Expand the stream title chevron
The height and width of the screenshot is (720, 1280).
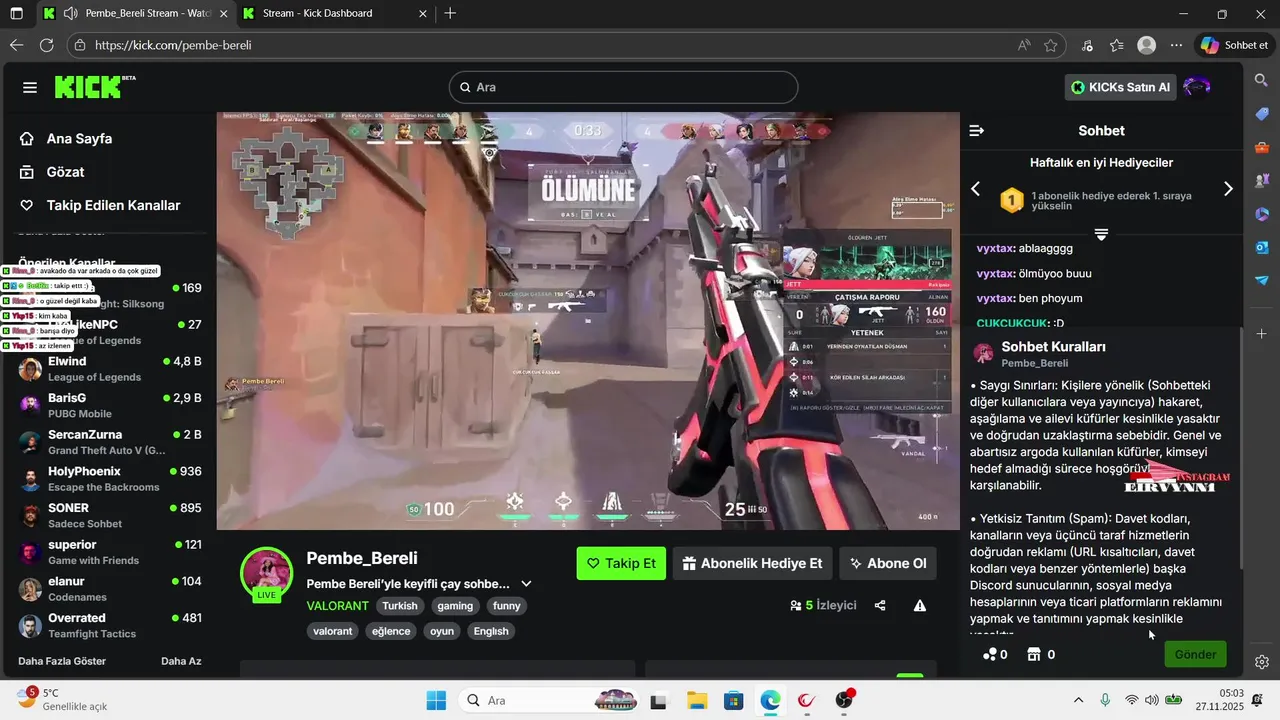(526, 584)
